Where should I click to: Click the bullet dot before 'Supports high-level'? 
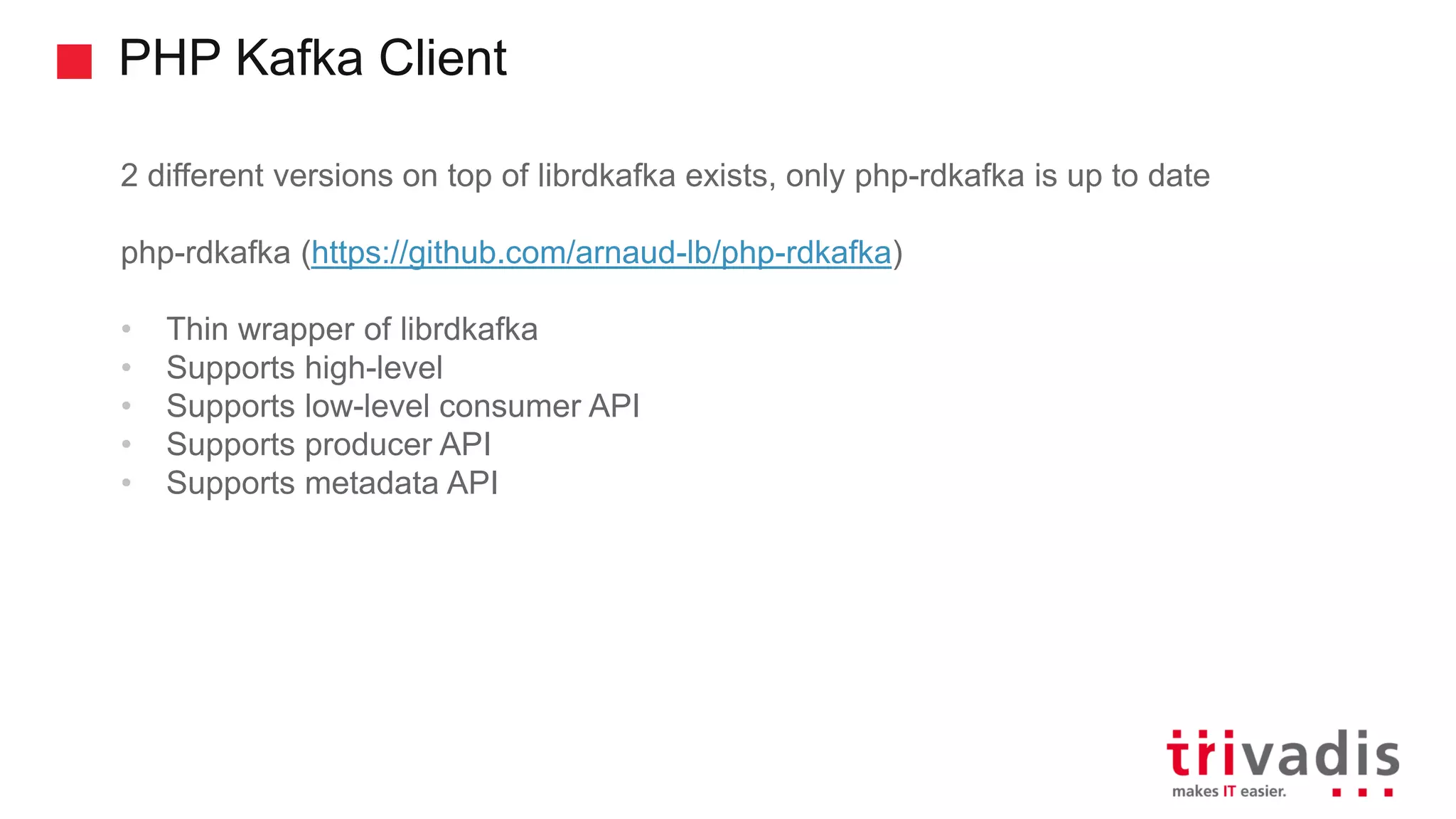pyautogui.click(x=127, y=367)
